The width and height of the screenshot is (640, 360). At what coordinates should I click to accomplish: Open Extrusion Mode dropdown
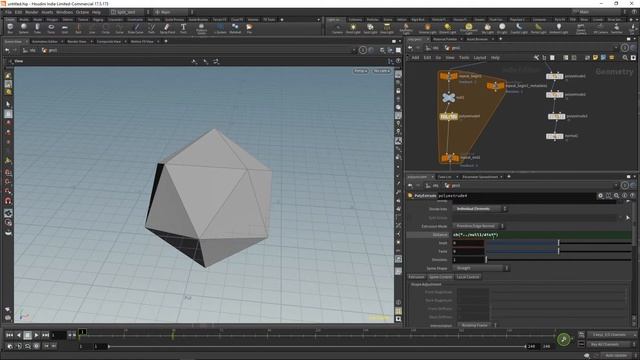[478, 226]
